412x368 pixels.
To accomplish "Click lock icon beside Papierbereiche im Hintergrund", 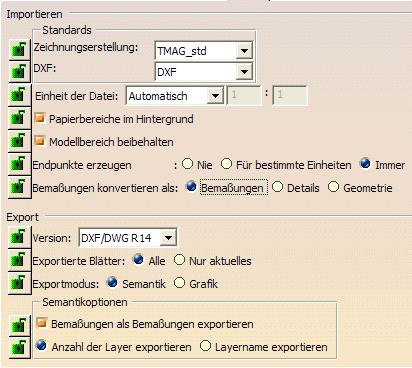I will coord(19,118).
